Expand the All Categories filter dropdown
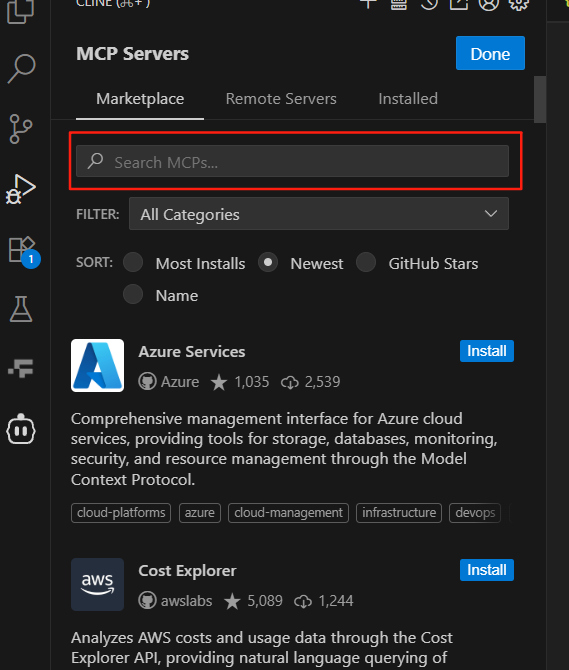Screen dimensions: 569x670 [x=319, y=214]
